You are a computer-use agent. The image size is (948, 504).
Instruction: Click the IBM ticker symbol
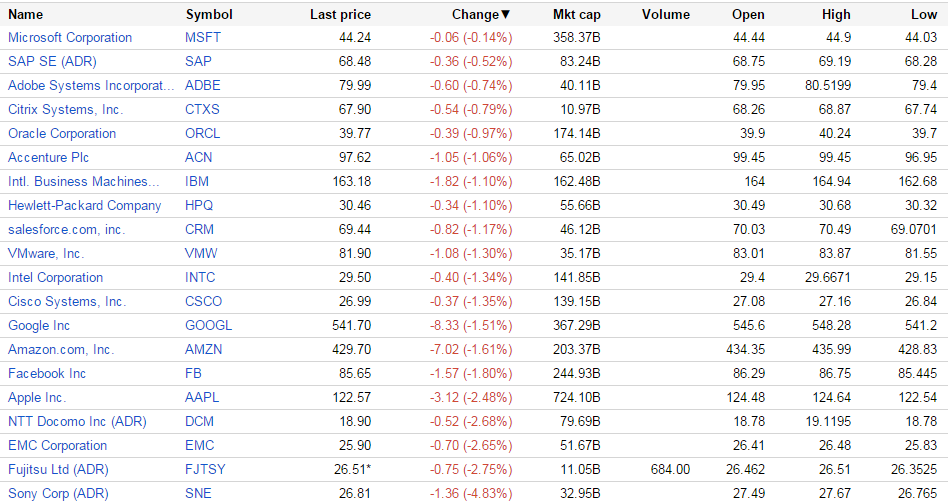coord(197,182)
